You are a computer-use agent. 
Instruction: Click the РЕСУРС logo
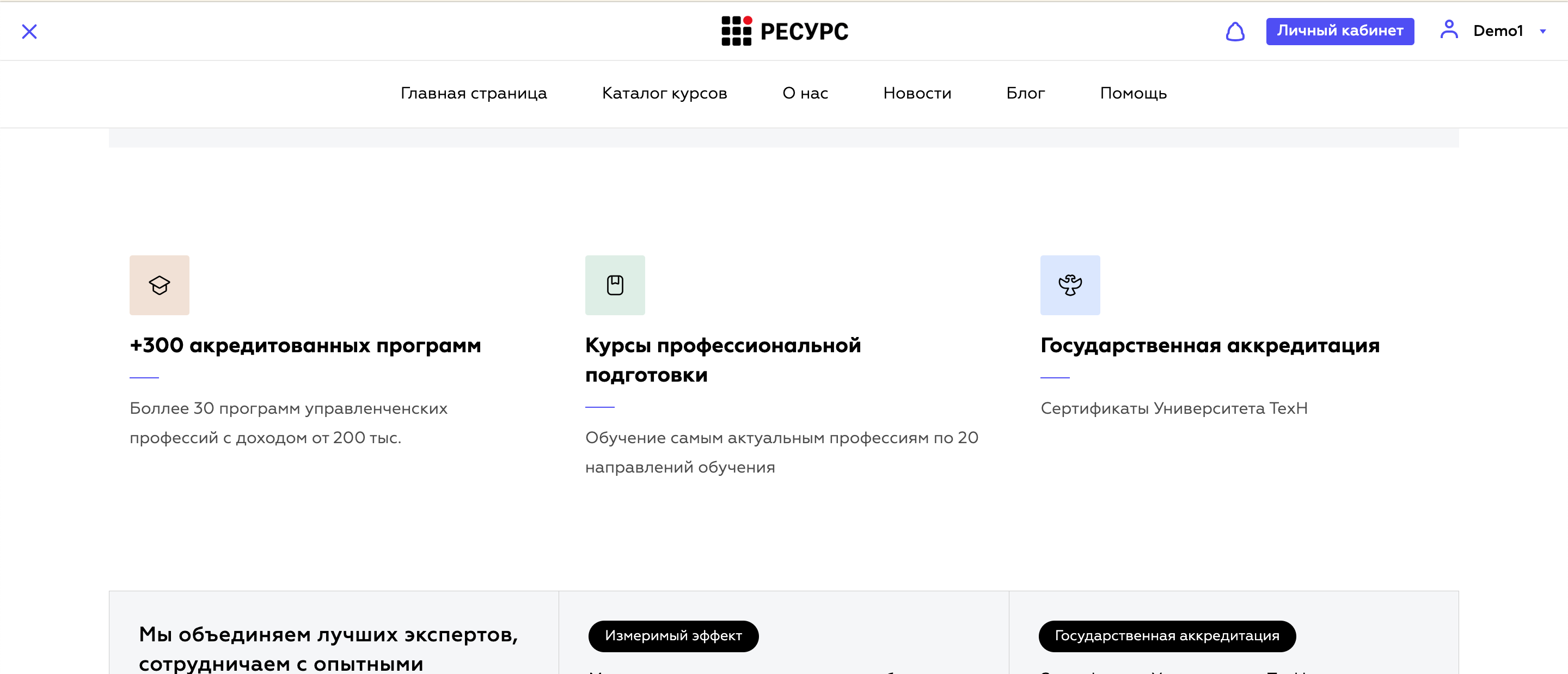(785, 31)
